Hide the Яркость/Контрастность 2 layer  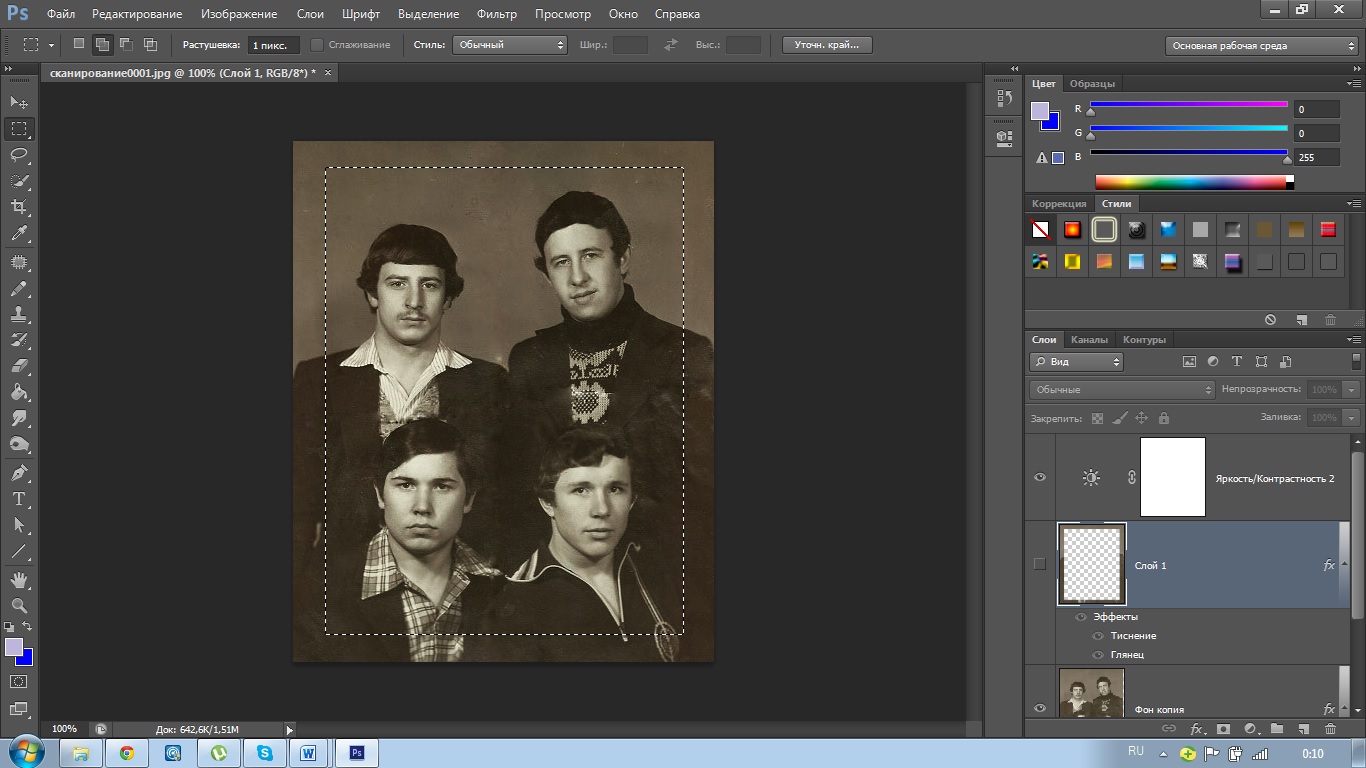[1040, 478]
